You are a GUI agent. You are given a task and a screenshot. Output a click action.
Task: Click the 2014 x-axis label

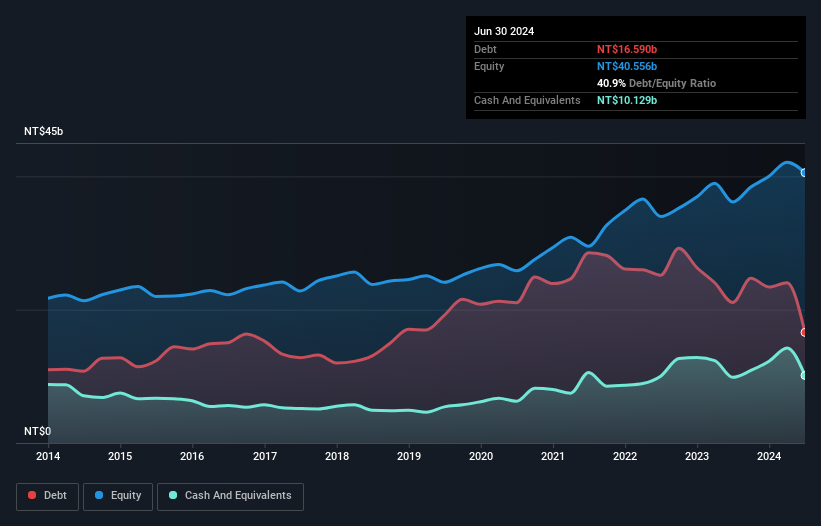click(x=48, y=456)
